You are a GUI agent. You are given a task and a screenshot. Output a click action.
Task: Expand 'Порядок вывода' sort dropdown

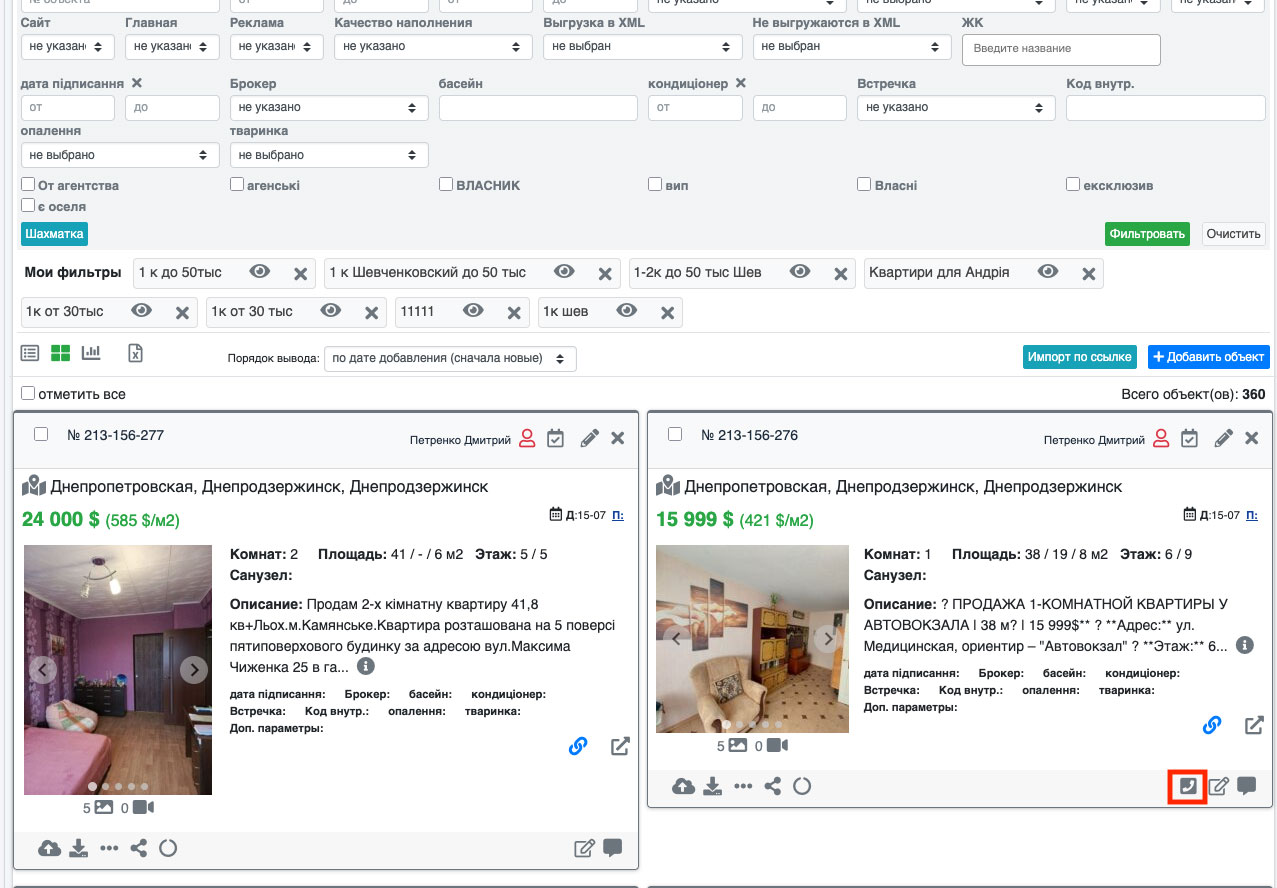450,358
